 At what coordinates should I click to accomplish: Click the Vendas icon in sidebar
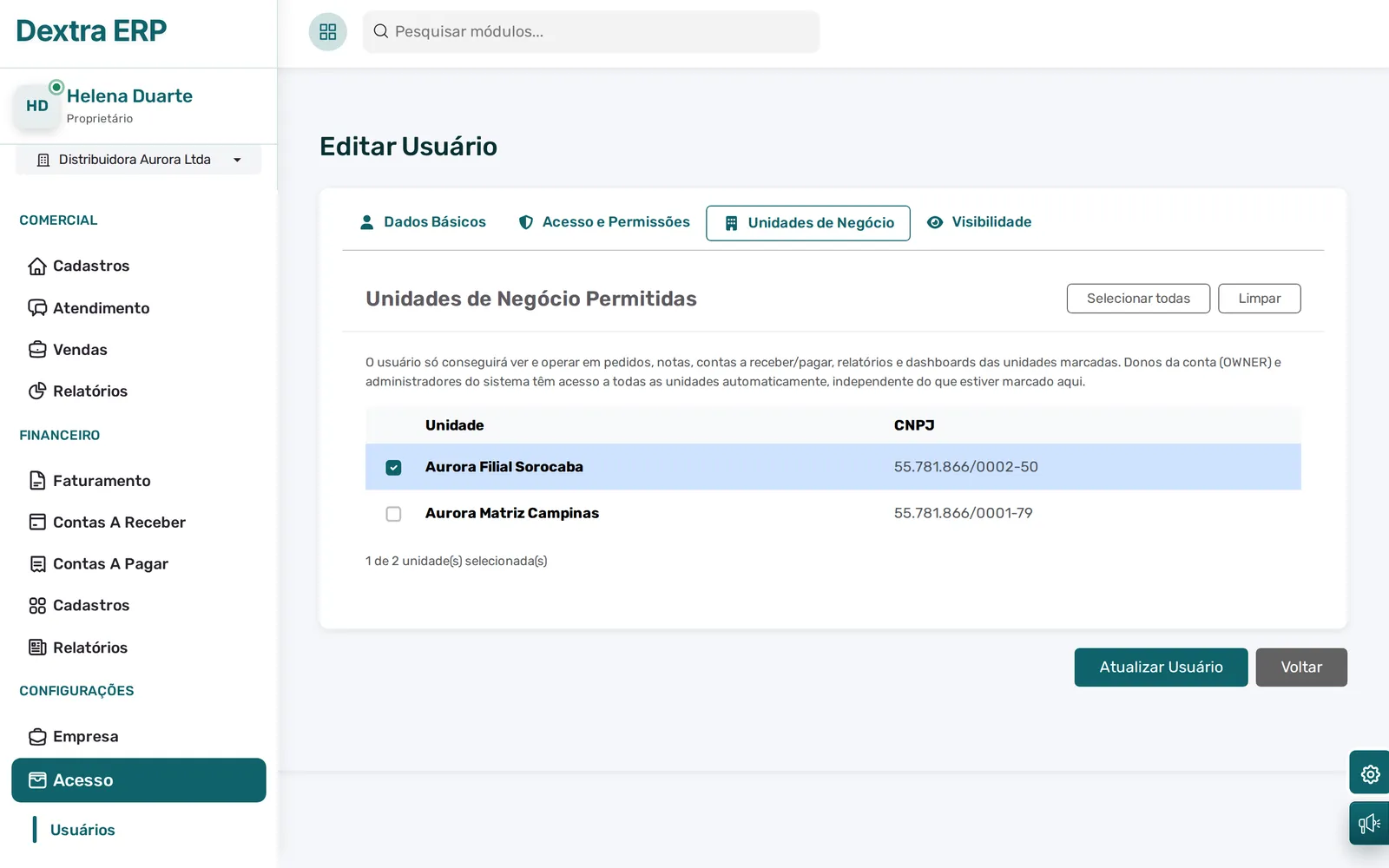click(x=37, y=350)
